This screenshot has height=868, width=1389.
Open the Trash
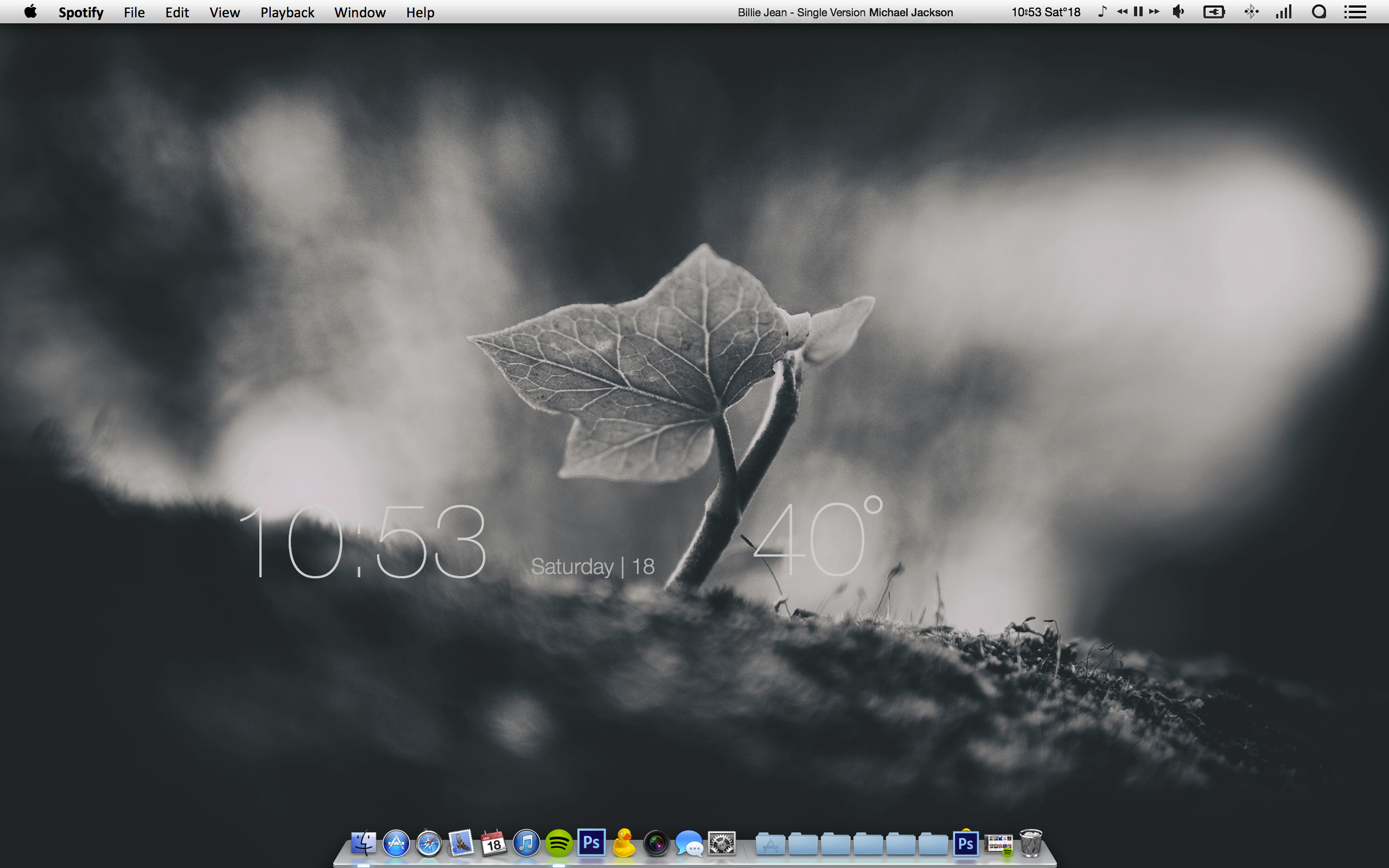coord(1031,843)
